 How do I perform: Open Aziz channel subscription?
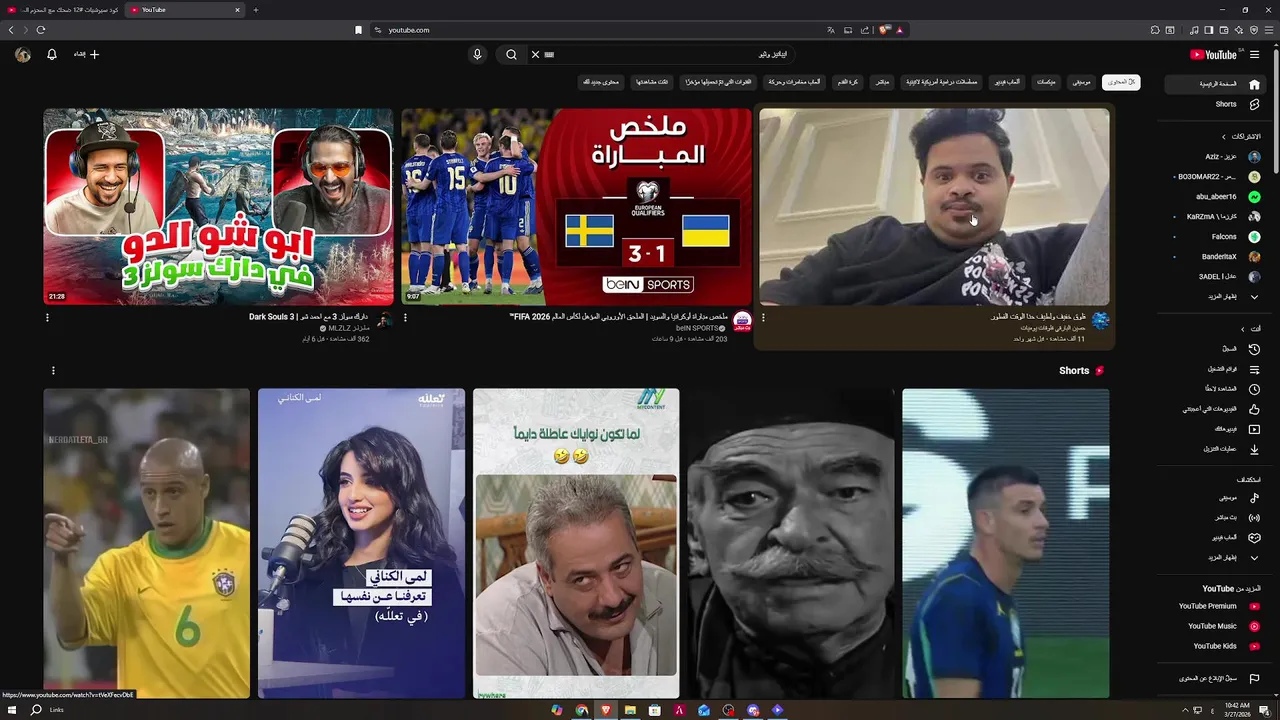click(1213, 157)
